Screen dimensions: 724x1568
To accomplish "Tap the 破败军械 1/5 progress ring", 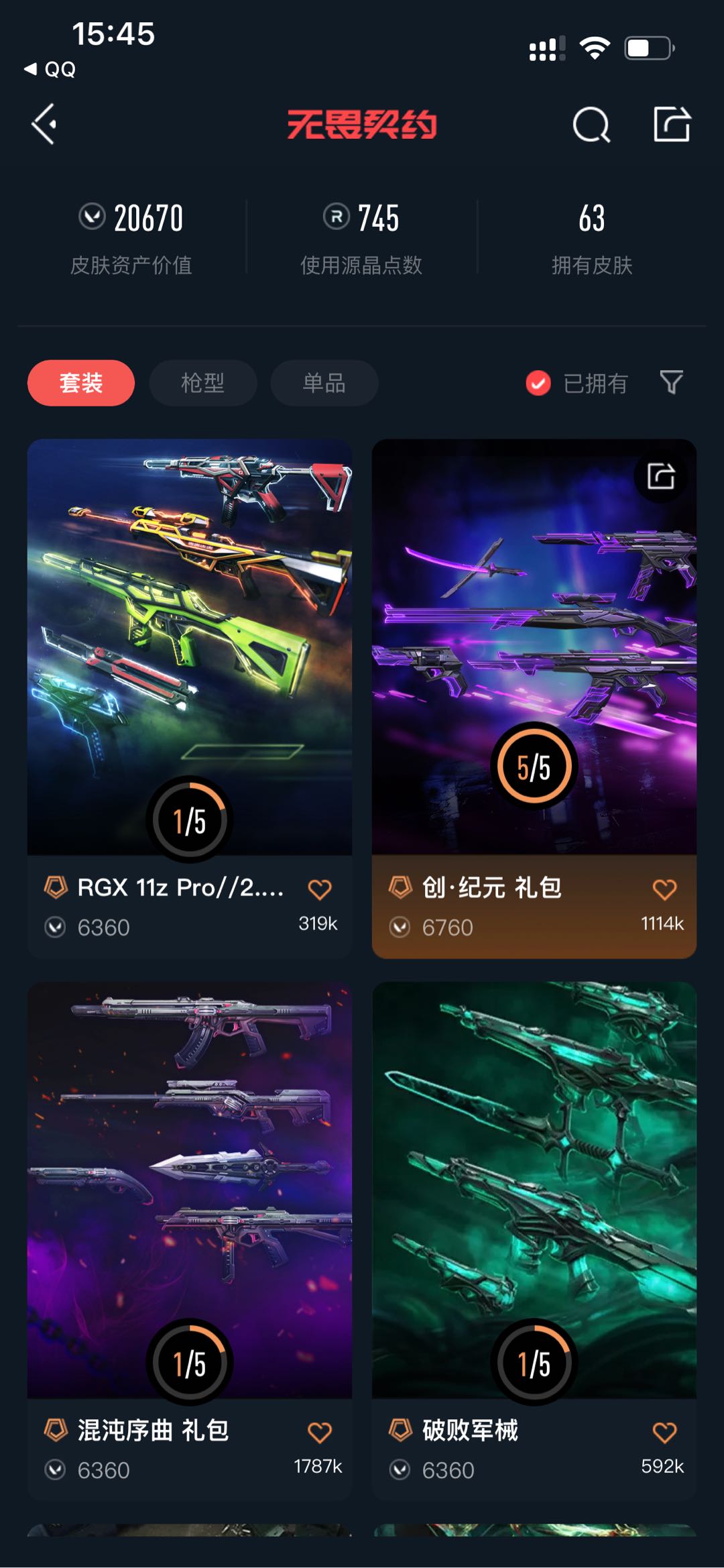I will click(x=534, y=1363).
